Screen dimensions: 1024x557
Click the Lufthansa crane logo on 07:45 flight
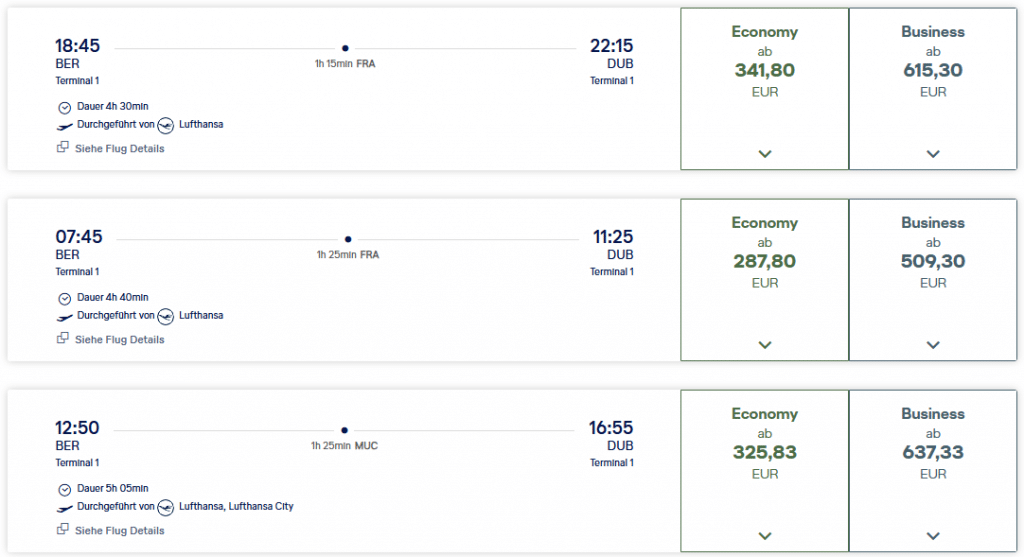click(166, 316)
